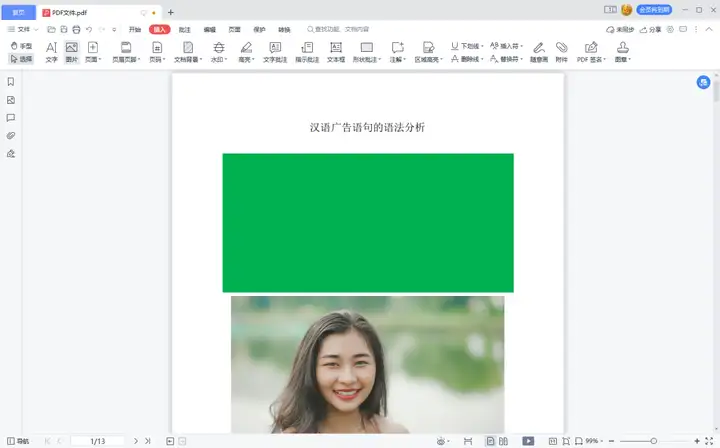Screen dimensions: 720x448
Task: Print the document via the printer icon
Action: point(76,29)
